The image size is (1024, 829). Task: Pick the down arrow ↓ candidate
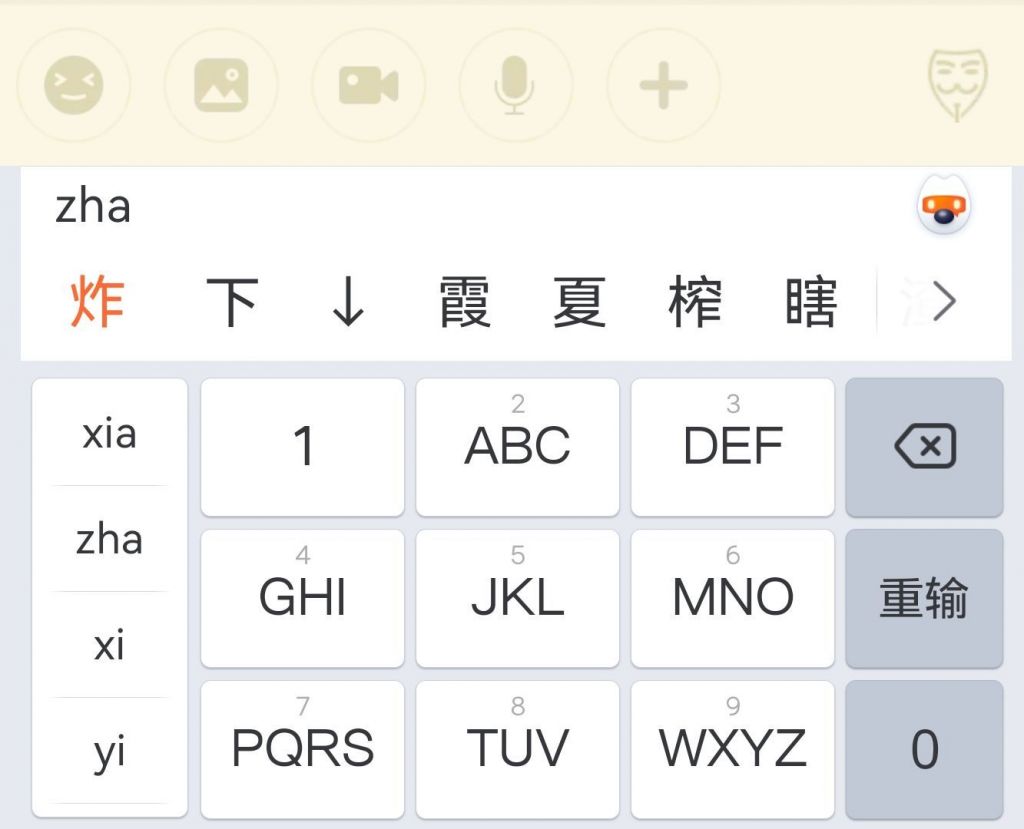pos(348,303)
